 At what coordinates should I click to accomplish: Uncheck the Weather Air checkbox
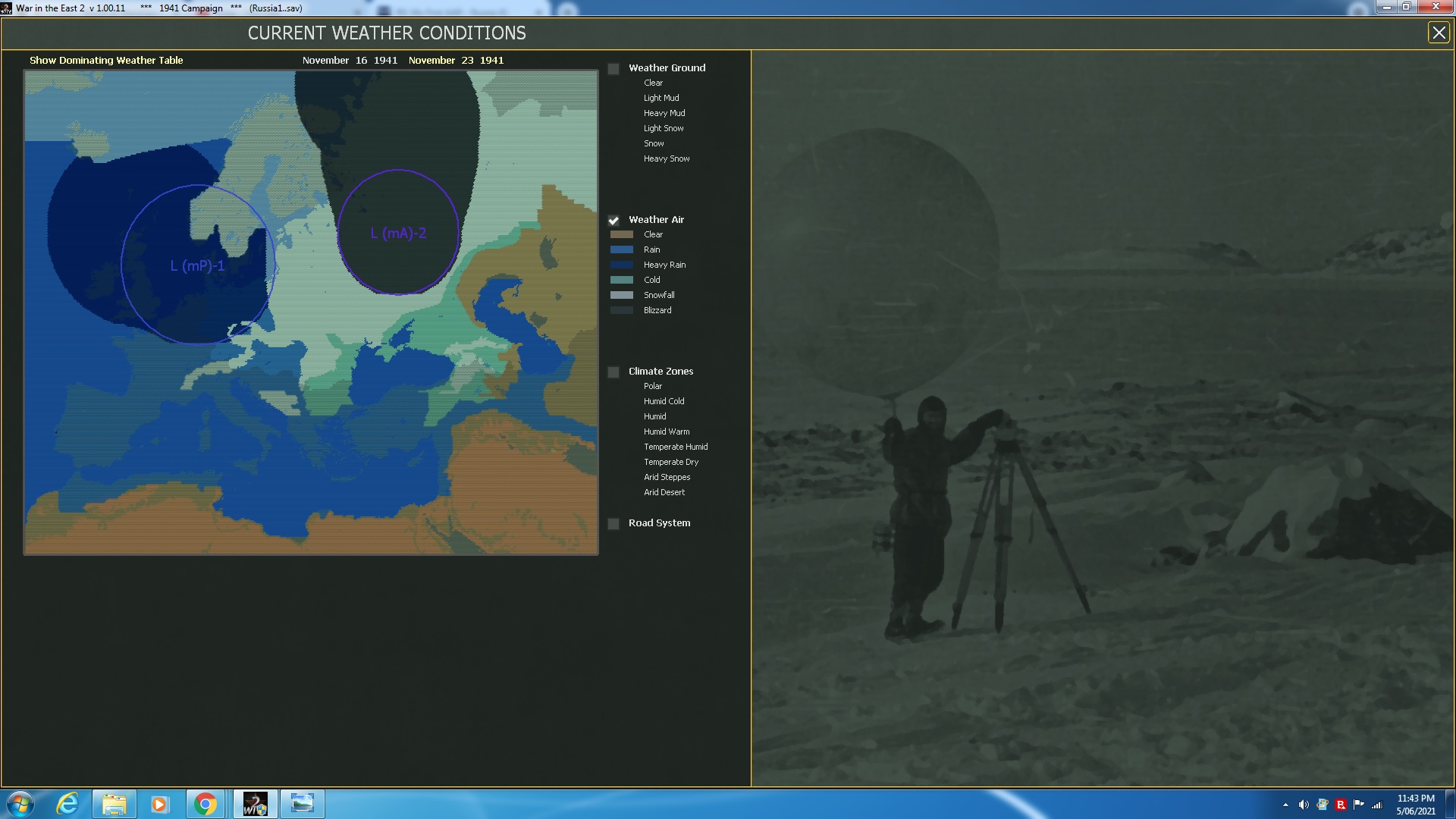click(613, 221)
